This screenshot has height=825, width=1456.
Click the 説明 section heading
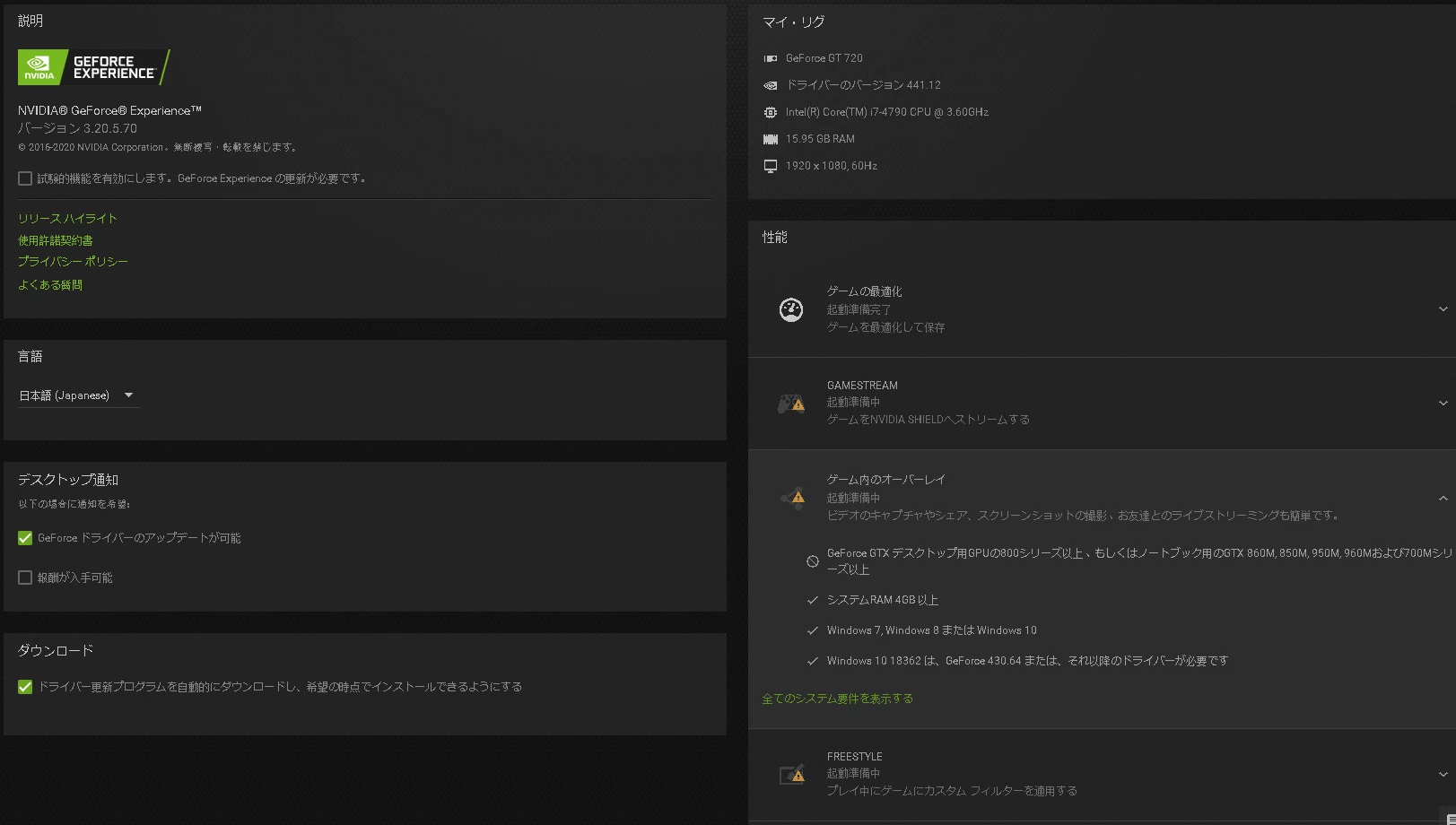point(31,21)
